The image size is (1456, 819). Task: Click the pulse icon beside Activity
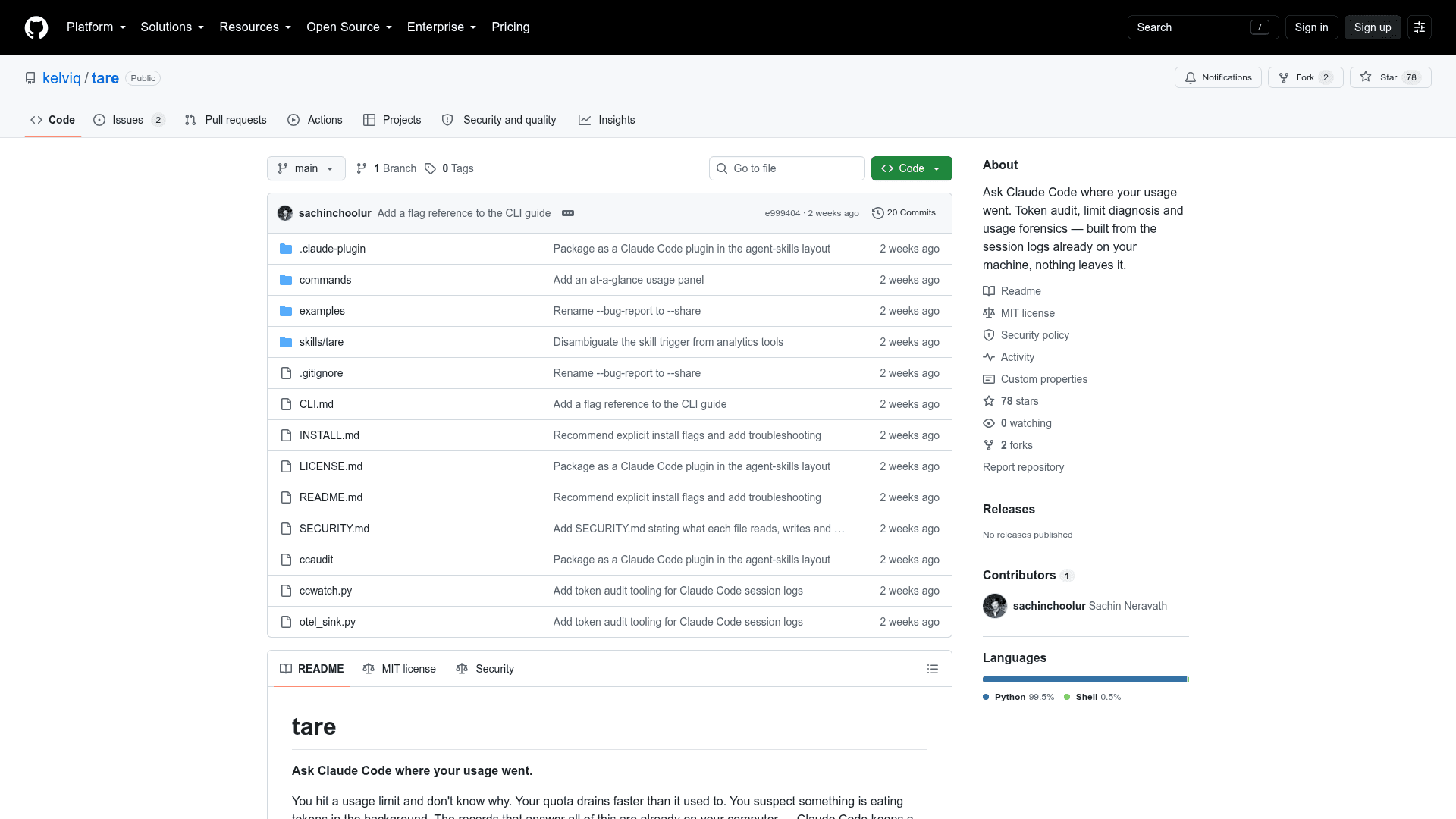989,357
